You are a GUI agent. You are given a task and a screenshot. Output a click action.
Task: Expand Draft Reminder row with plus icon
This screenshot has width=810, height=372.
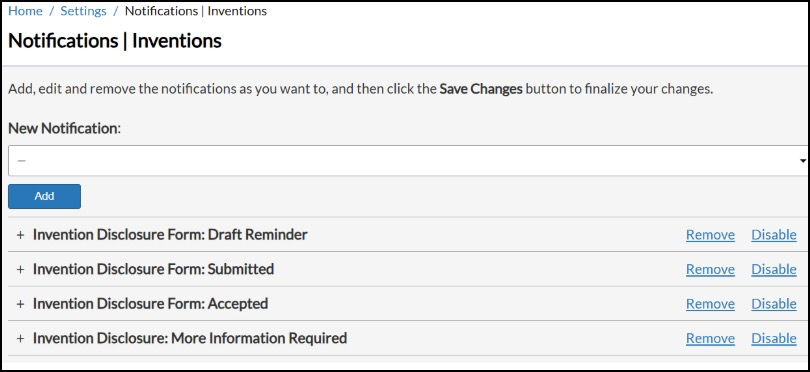pyautogui.click(x=20, y=235)
